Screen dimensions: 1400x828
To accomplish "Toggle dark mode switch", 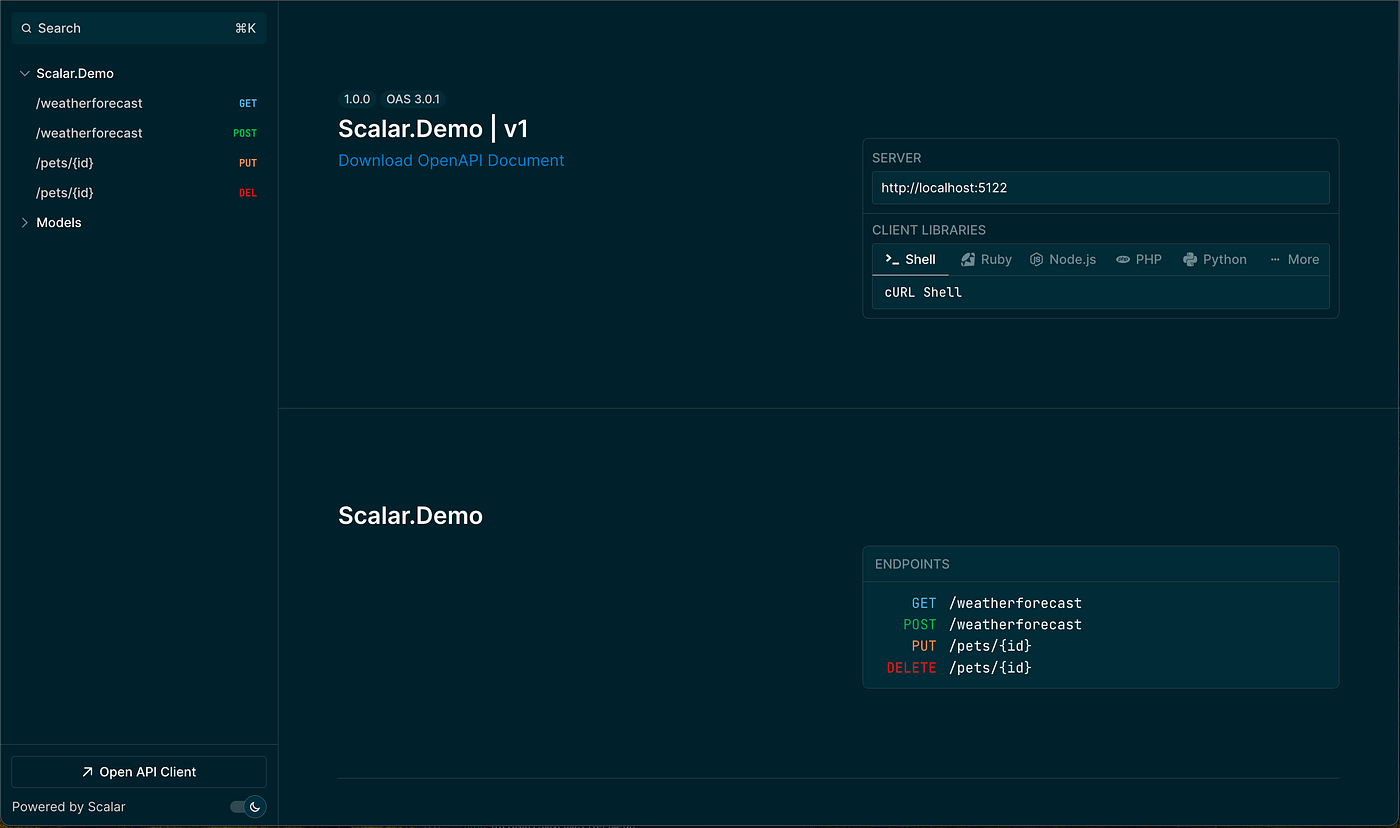I will tap(247, 806).
